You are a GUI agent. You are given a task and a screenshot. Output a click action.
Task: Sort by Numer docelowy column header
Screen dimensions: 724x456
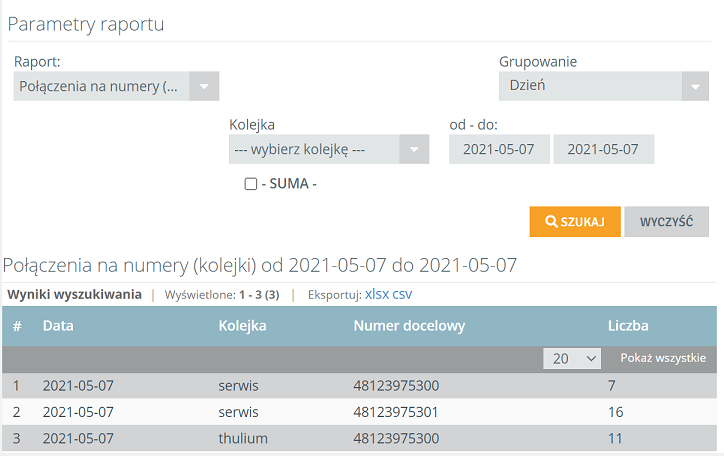point(409,326)
